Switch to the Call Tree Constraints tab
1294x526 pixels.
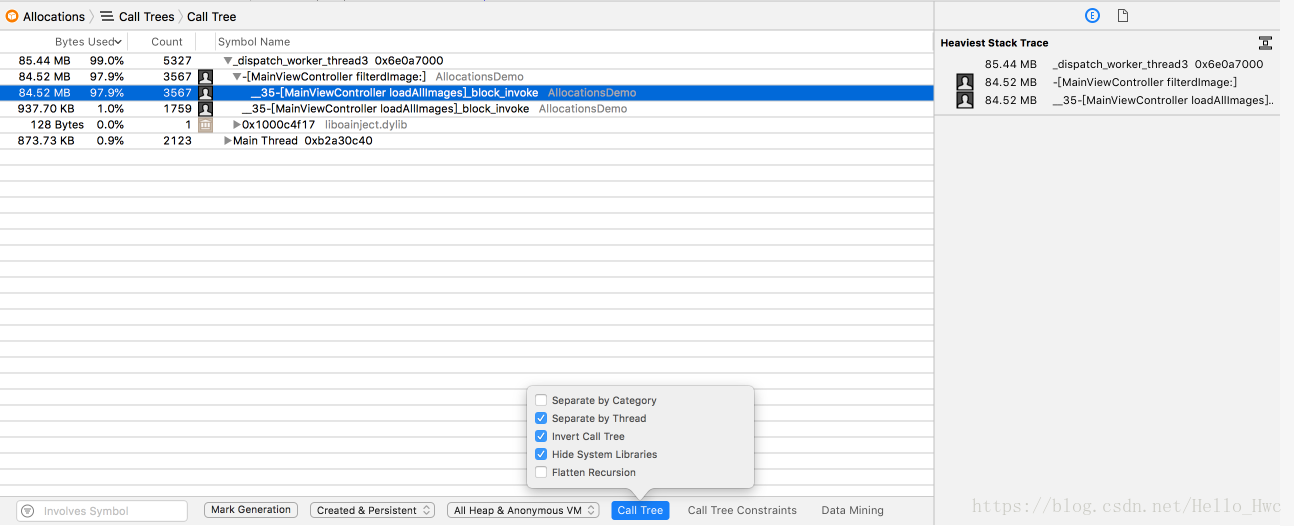point(742,510)
